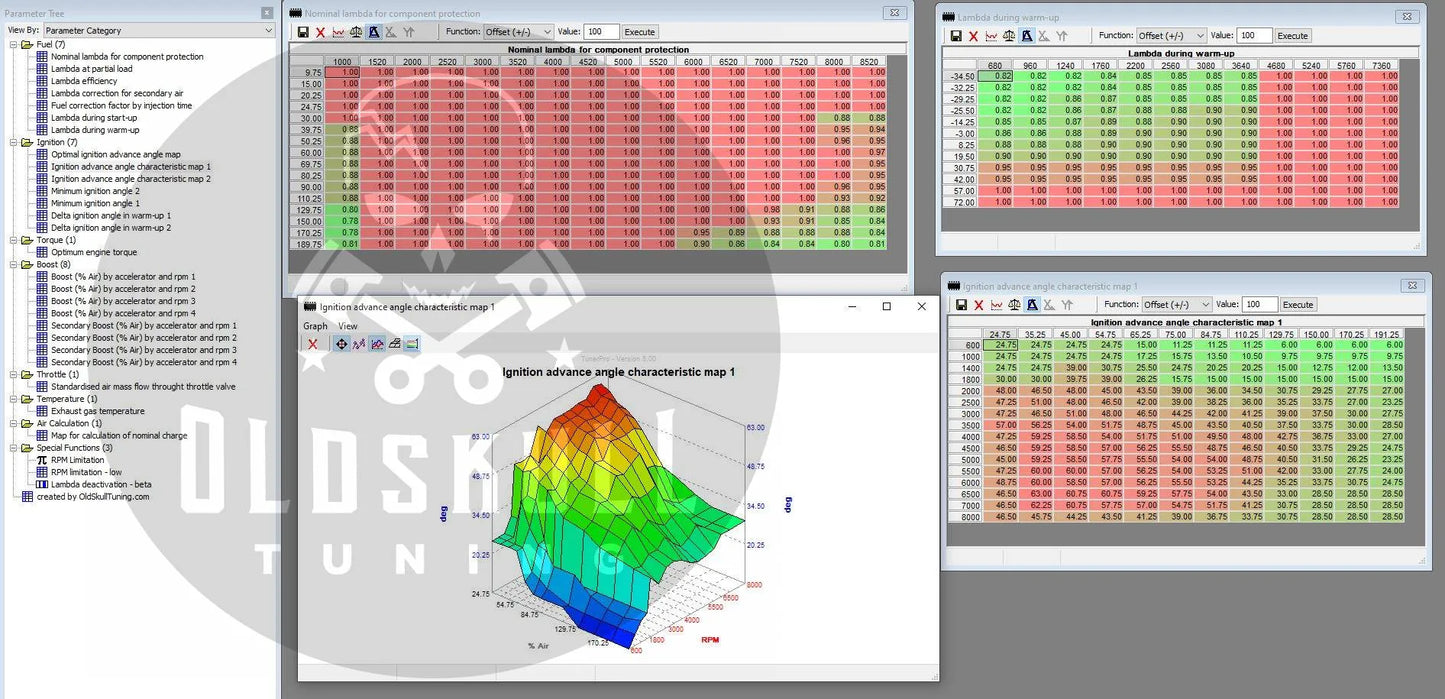The width and height of the screenshot is (1445, 699).
Task: Click the table grid icon beside Lambda efficiency
Action: coord(41,81)
